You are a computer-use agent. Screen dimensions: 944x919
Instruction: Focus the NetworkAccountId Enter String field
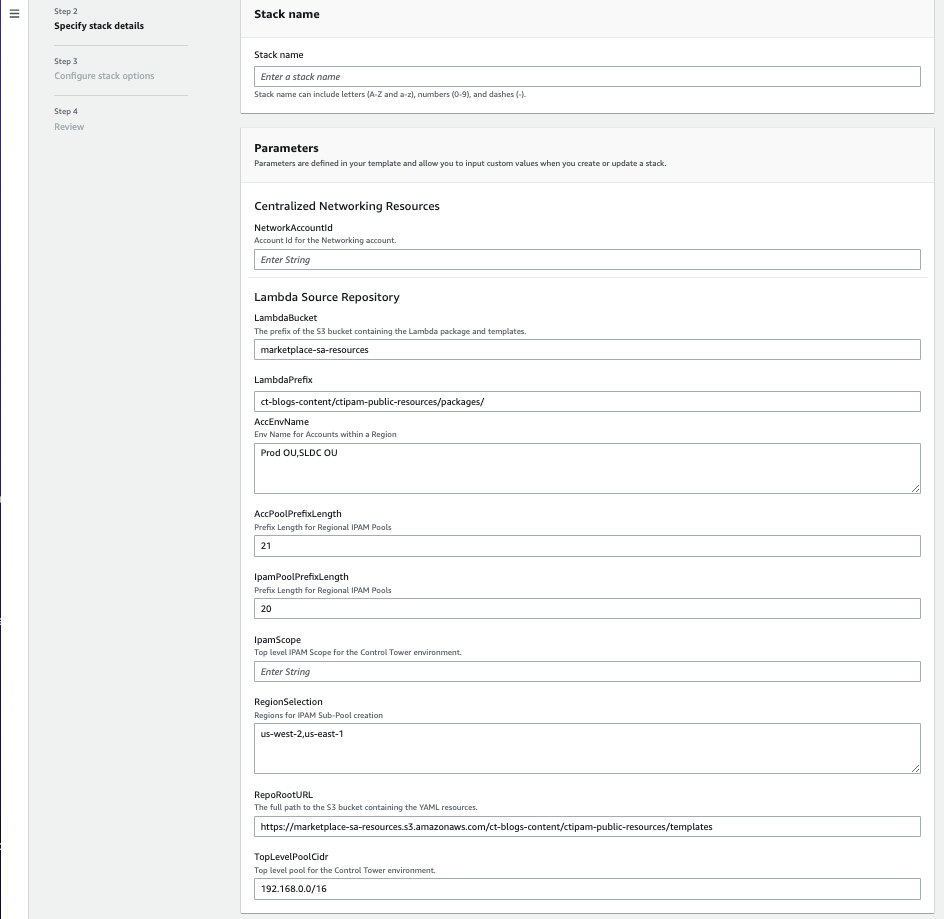(587, 259)
